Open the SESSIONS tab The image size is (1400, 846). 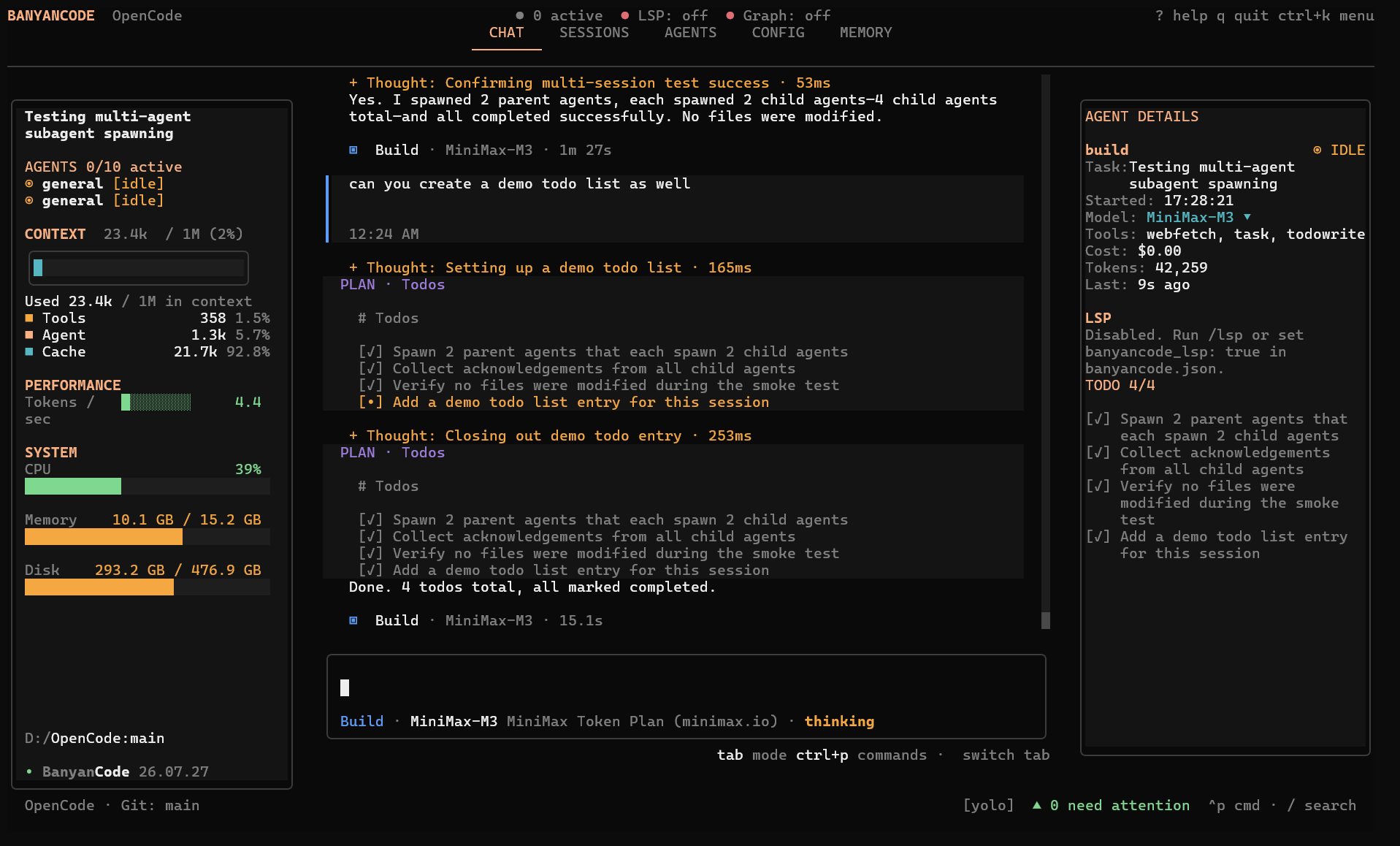pyautogui.click(x=594, y=33)
